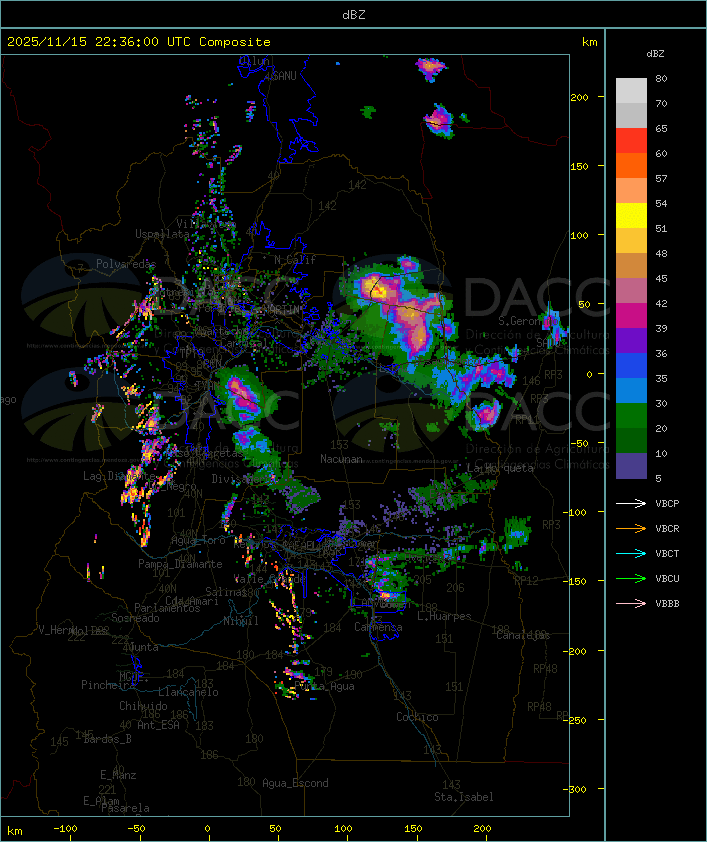This screenshot has height=842, width=707.
Task: Click the Sosneado place label
Action: point(135,618)
